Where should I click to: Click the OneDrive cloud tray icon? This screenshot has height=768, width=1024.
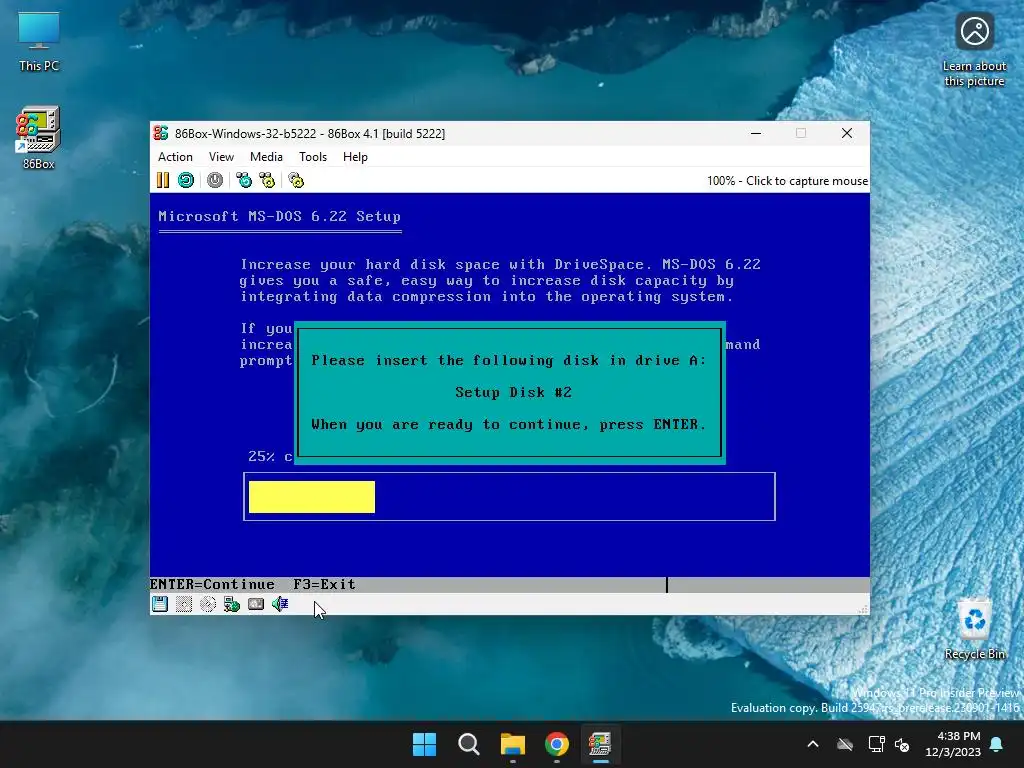click(845, 744)
